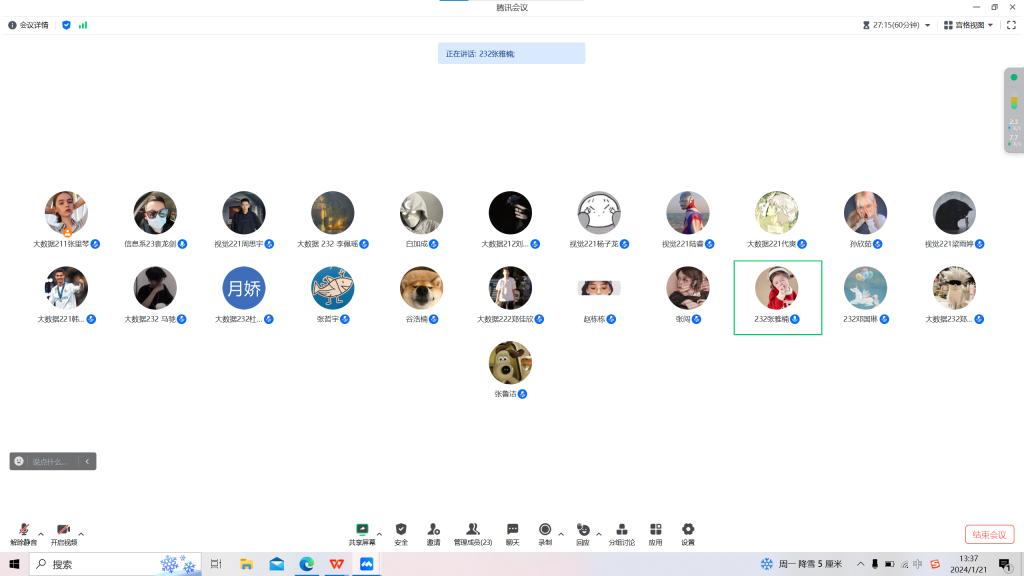Click the red 结束会议 button
This screenshot has height=576, width=1024.
989,535
